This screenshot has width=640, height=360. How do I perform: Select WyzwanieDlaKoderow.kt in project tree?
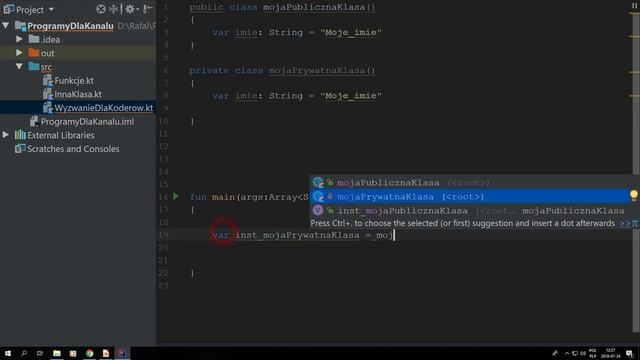104,108
